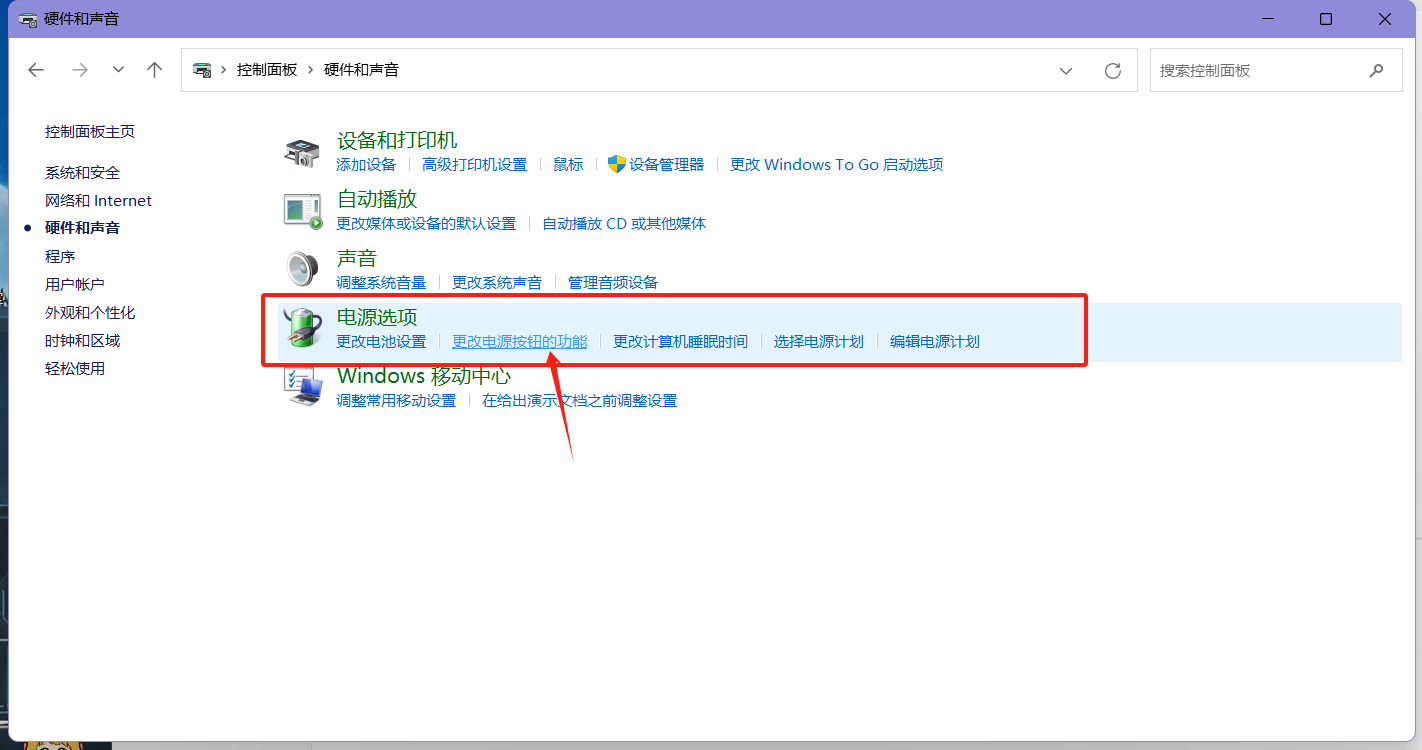The image size is (1422, 750).
Task: Click the Sound speaker icon
Action: click(302, 269)
